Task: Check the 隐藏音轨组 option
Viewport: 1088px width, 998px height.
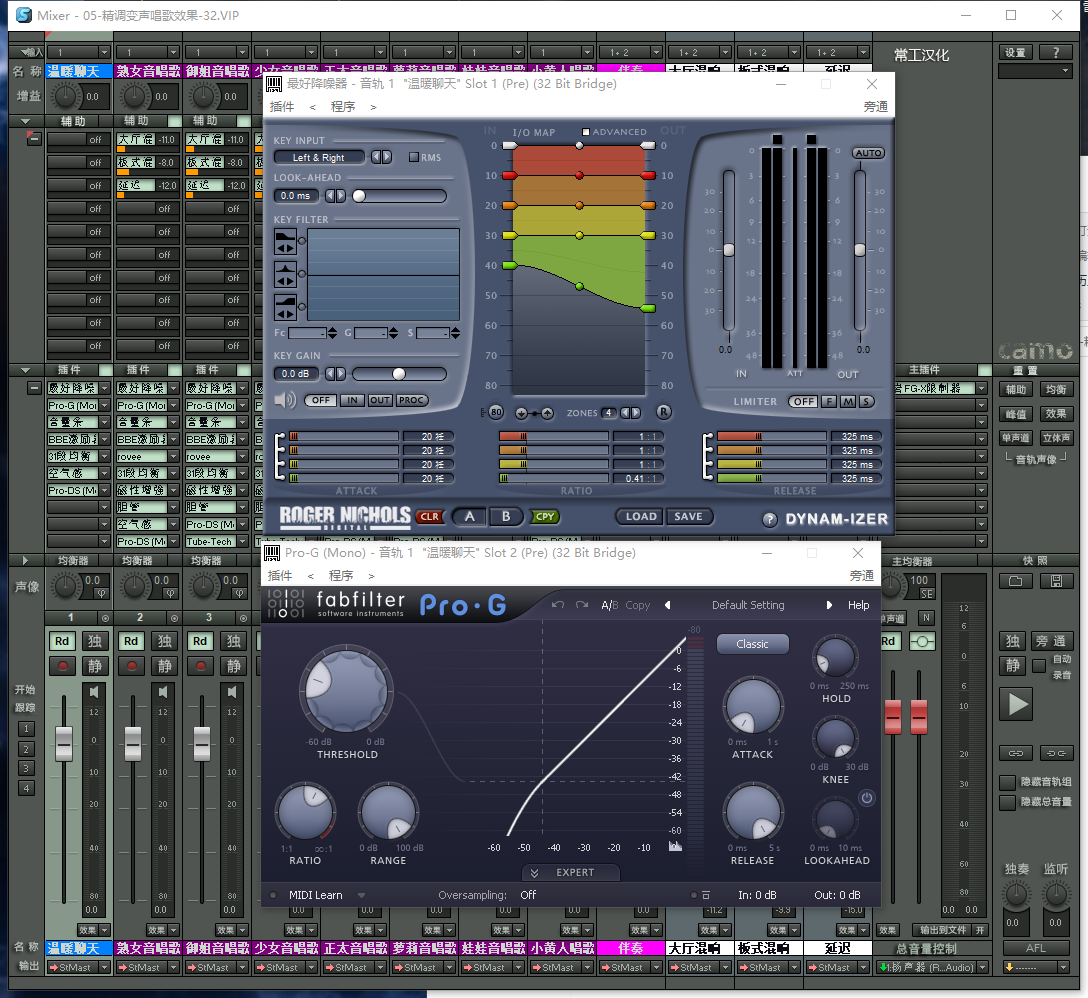Action: 1008,782
